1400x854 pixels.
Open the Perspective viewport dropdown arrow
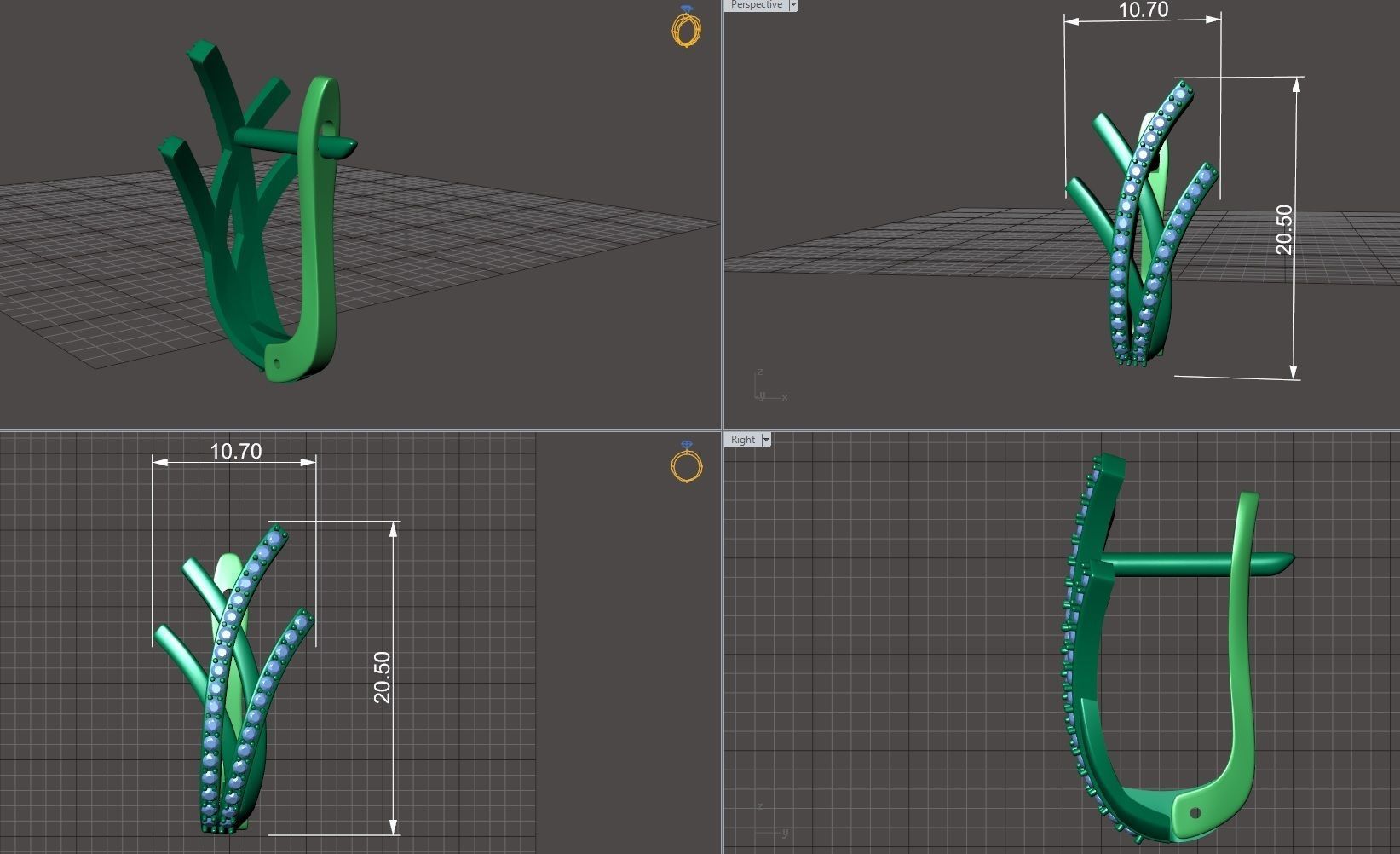[793, 5]
